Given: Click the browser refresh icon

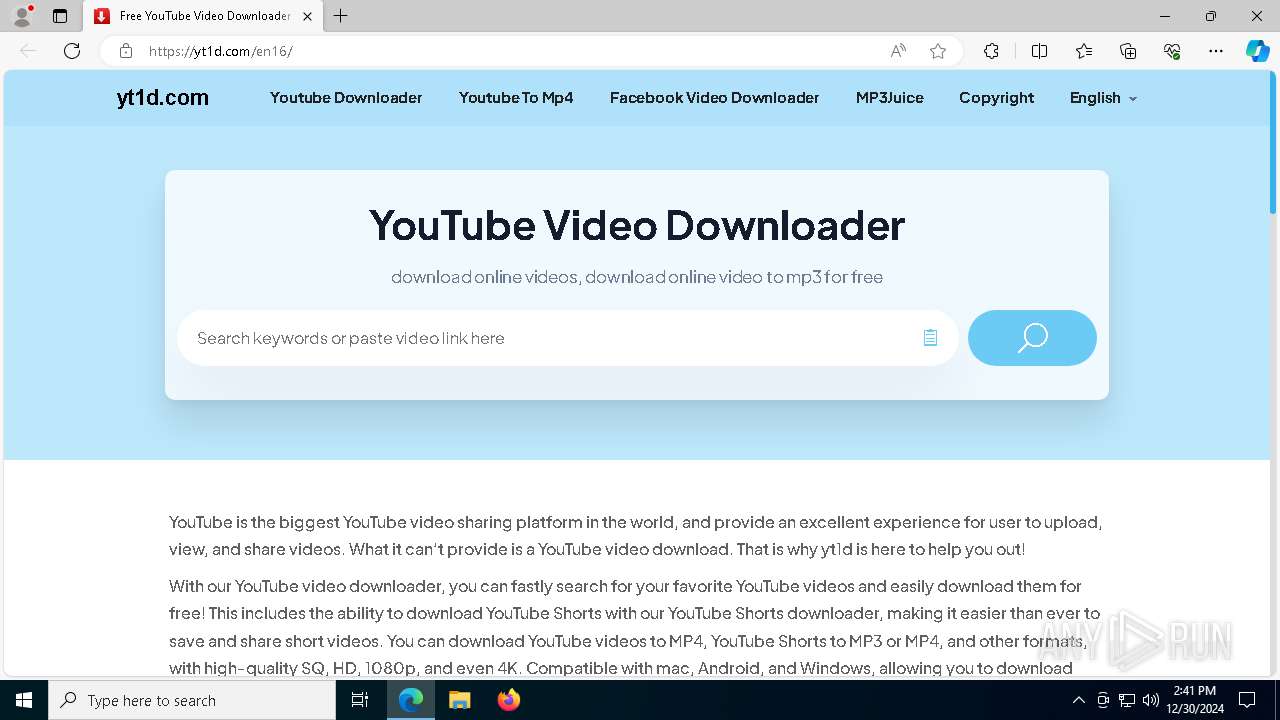Looking at the screenshot, I should (72, 51).
